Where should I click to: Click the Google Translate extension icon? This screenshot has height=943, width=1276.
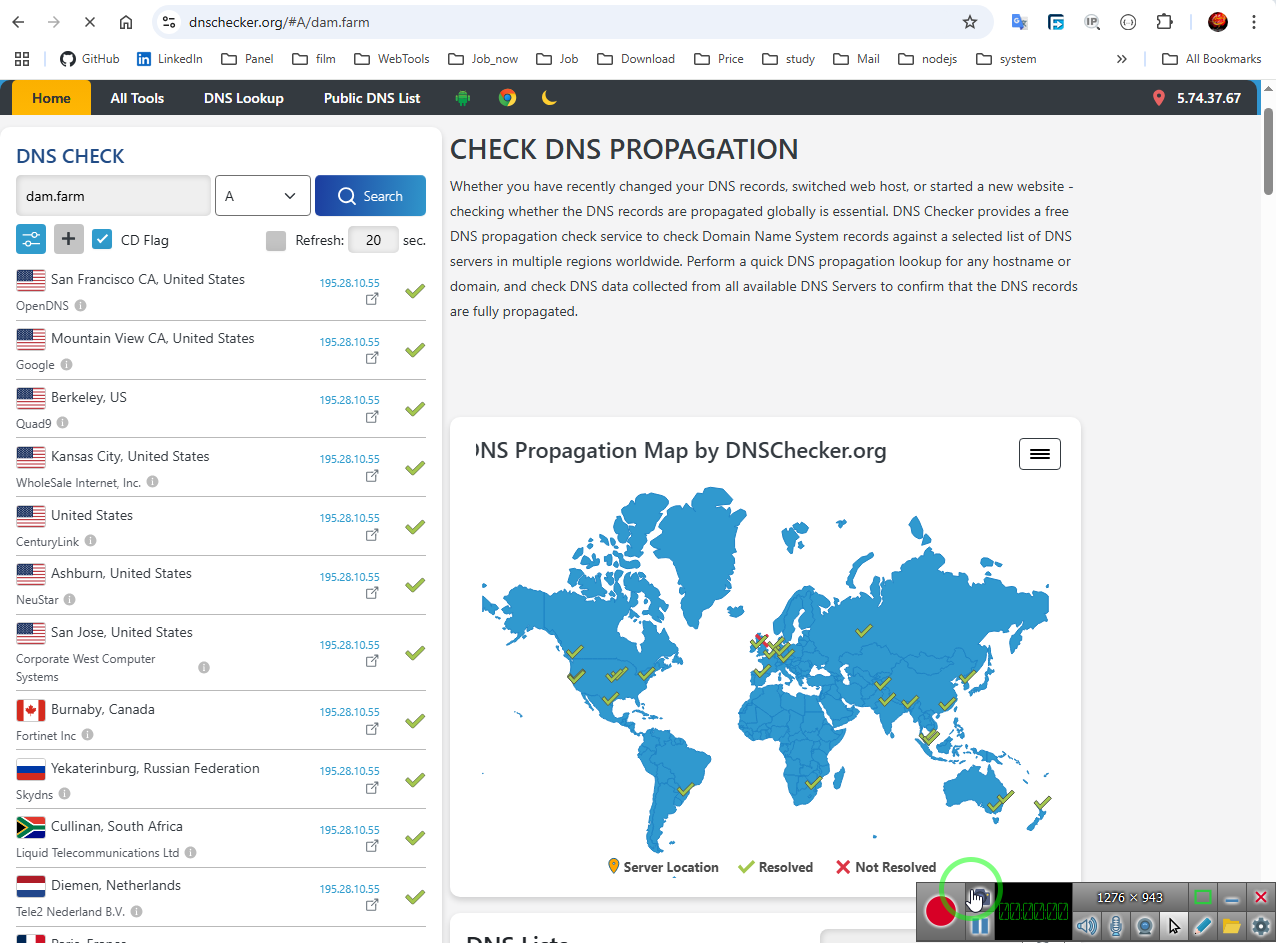[1019, 22]
